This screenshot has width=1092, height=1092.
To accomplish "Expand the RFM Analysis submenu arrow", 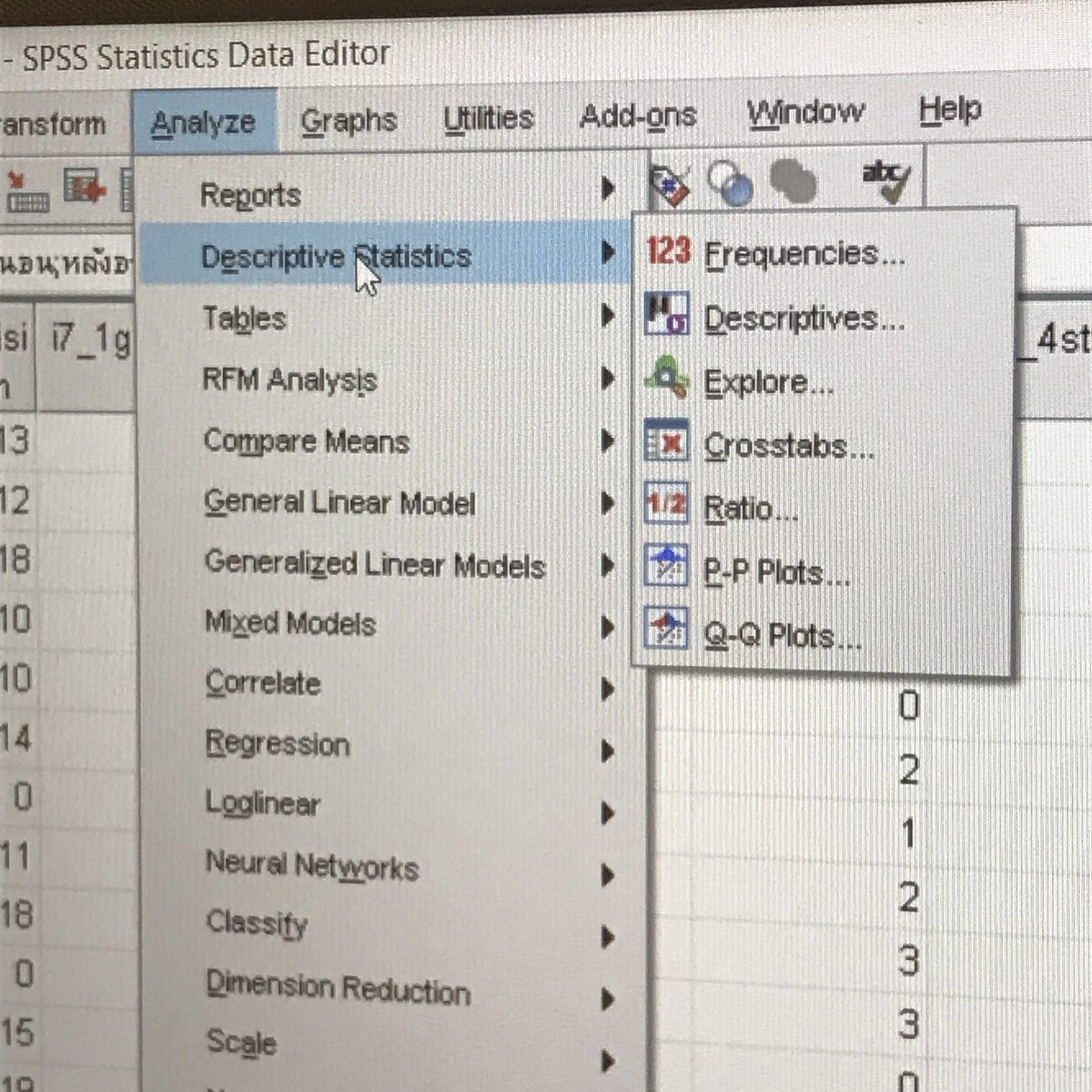I will [608, 378].
